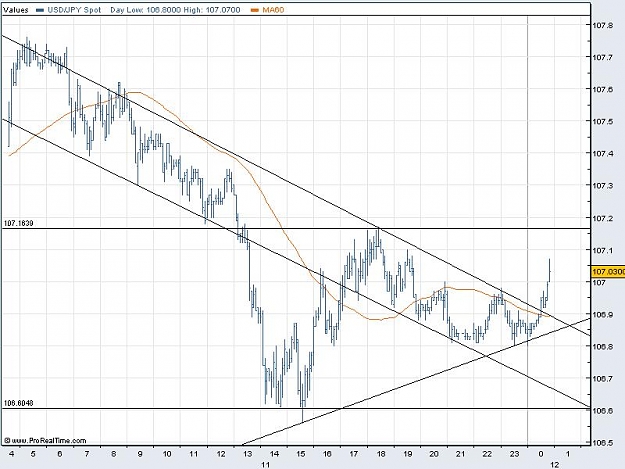
Task: Click the 106.5 price axis label
Action: 602,443
